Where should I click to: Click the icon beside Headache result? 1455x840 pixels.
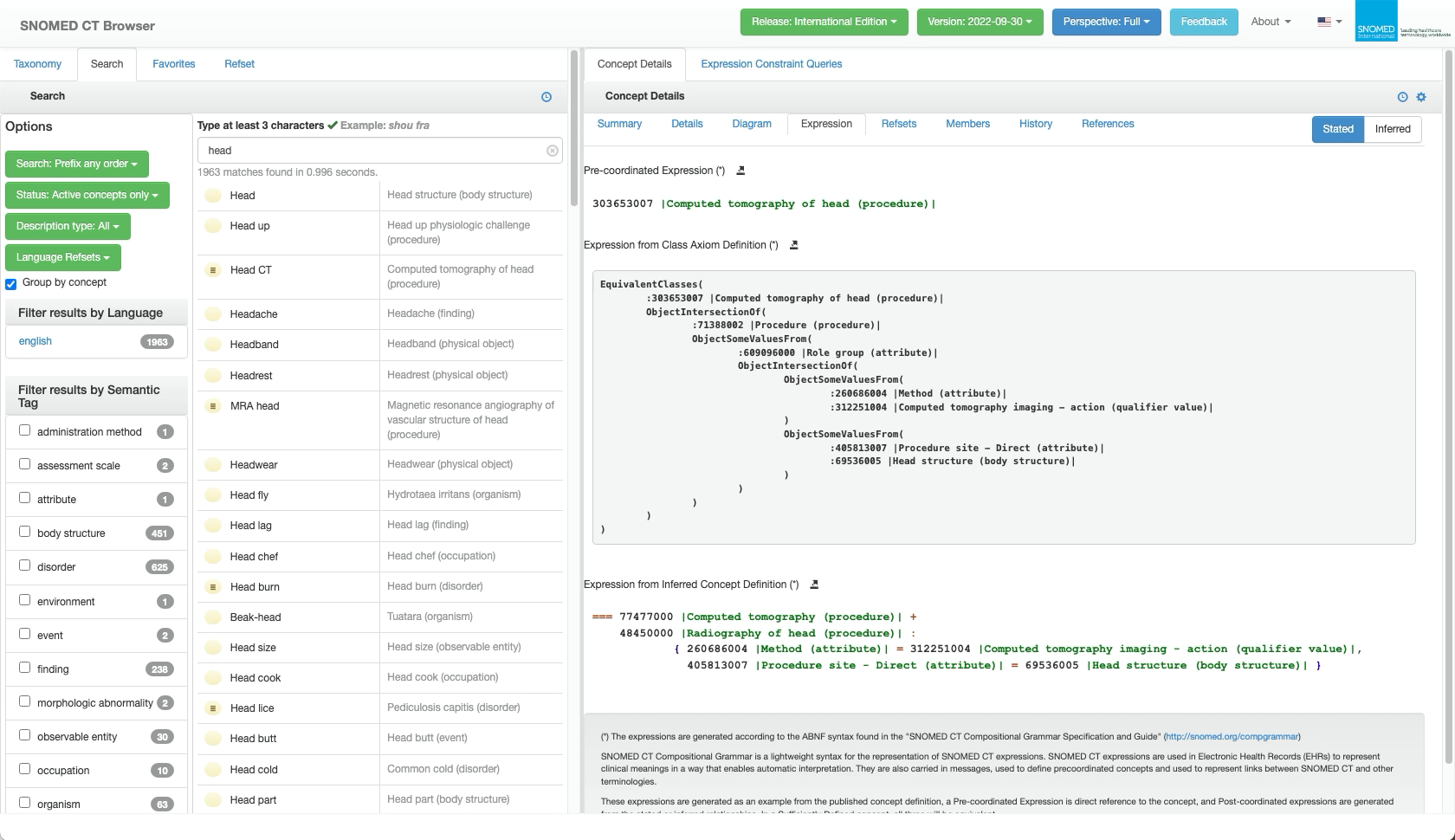(212, 314)
